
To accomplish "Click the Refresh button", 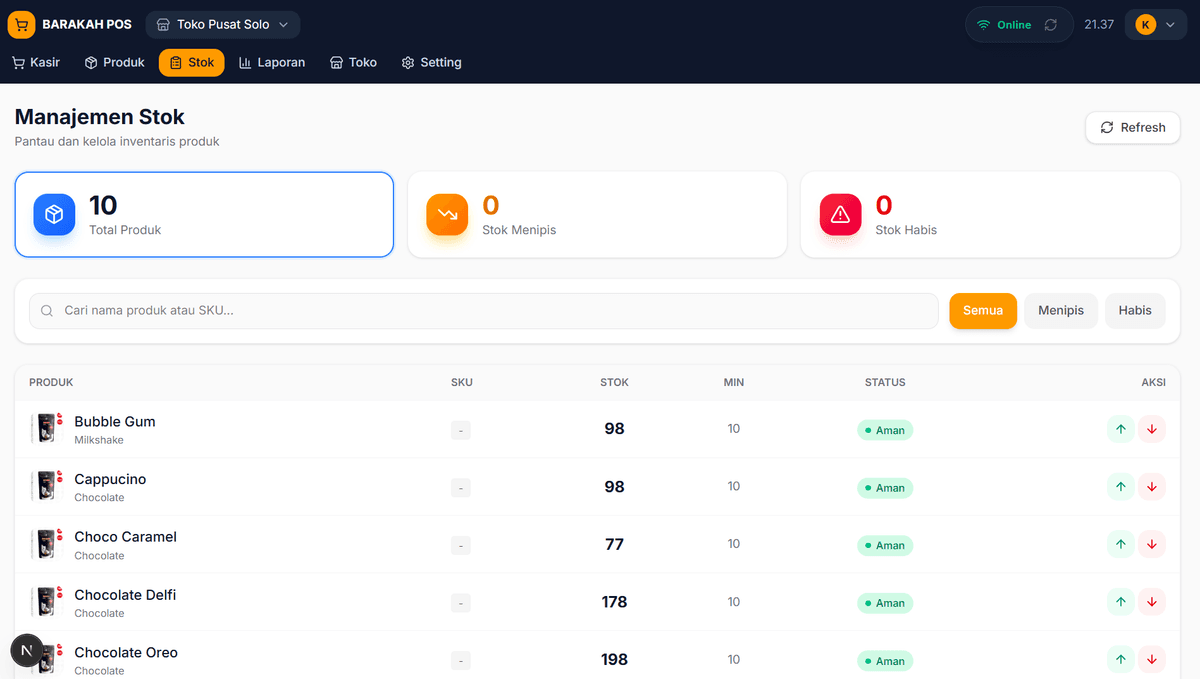I will tap(1132, 128).
